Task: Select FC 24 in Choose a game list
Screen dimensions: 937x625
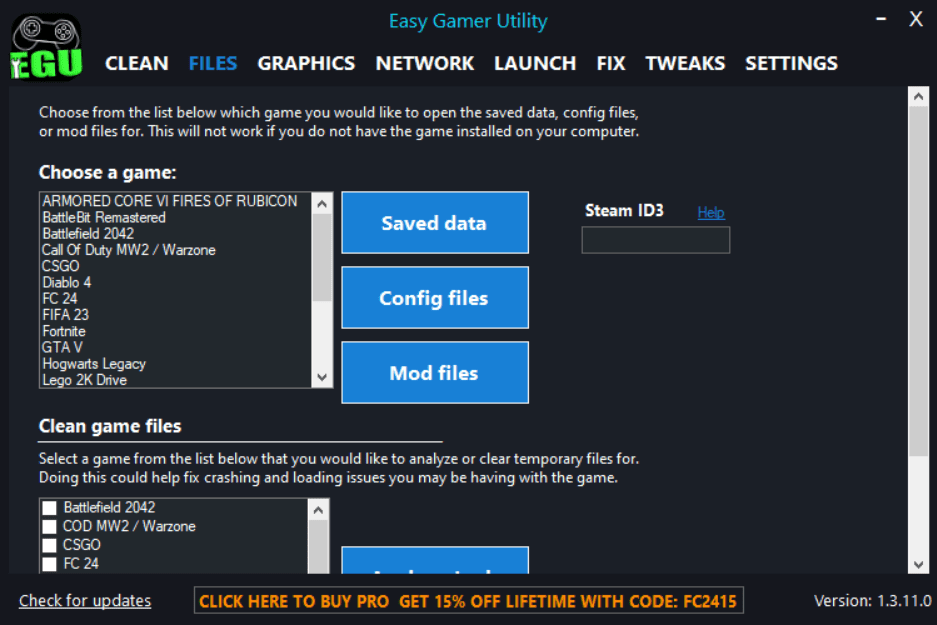Action: click(x=176, y=298)
